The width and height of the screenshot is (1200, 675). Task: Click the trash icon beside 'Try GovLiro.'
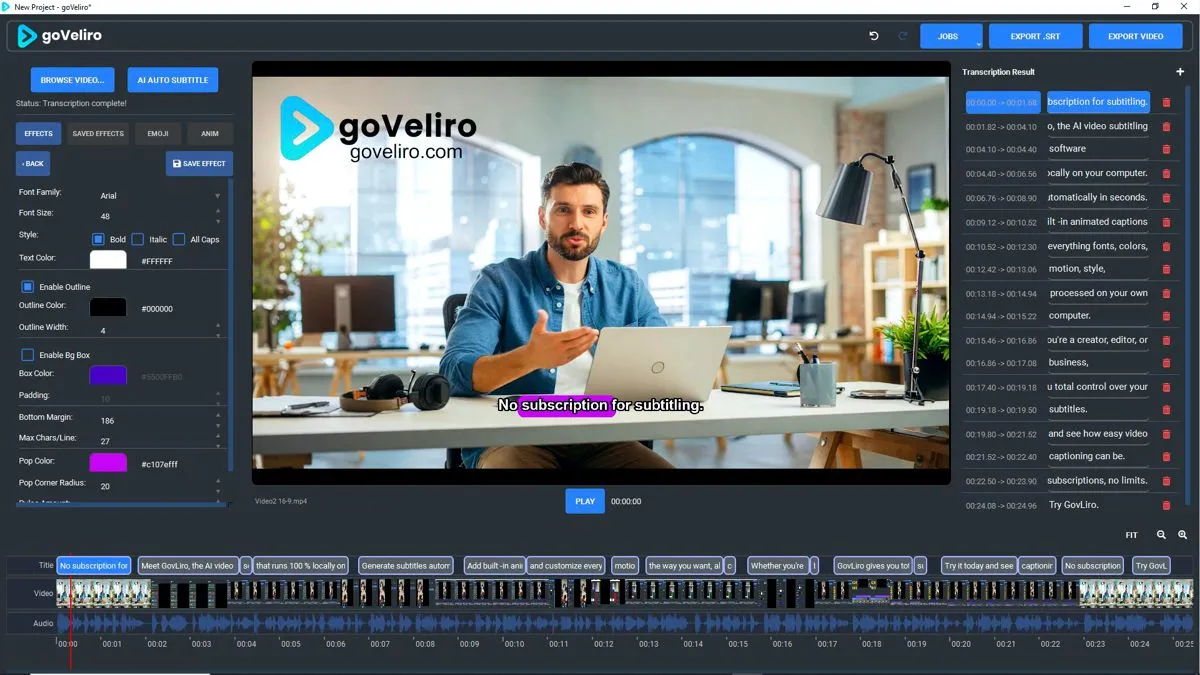pyautogui.click(x=1166, y=505)
